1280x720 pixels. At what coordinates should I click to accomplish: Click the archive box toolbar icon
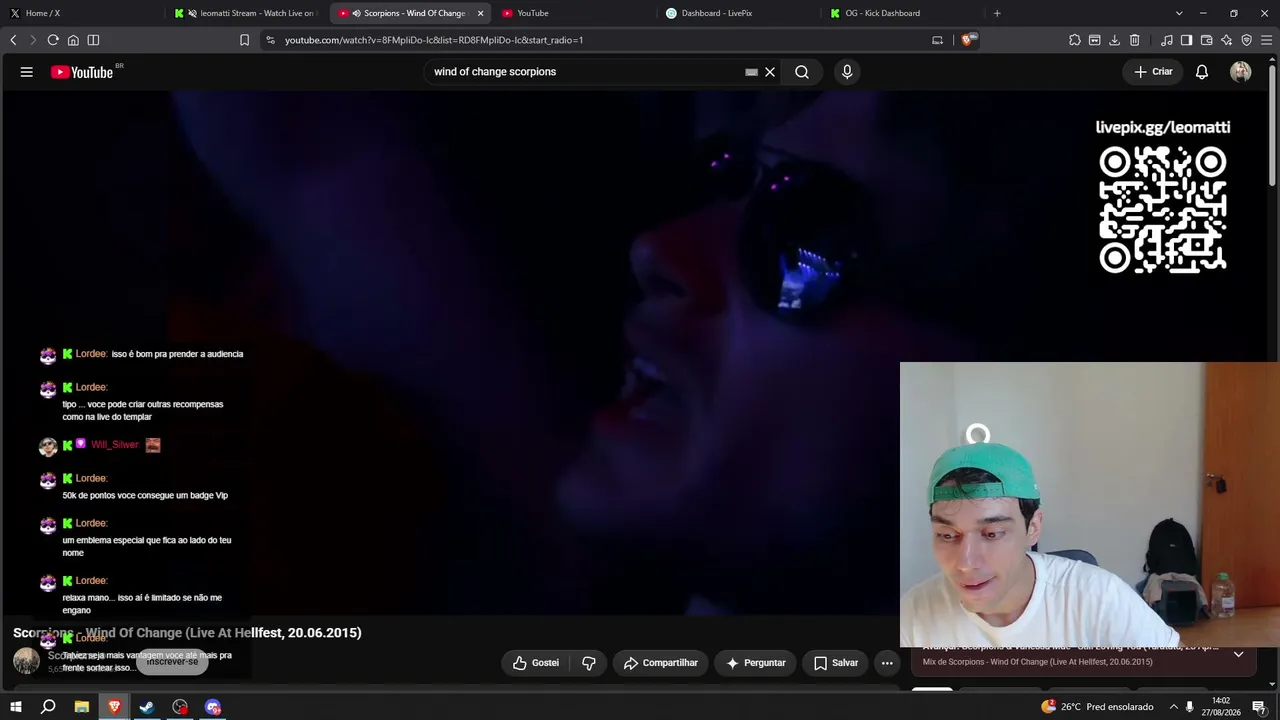[1095, 40]
